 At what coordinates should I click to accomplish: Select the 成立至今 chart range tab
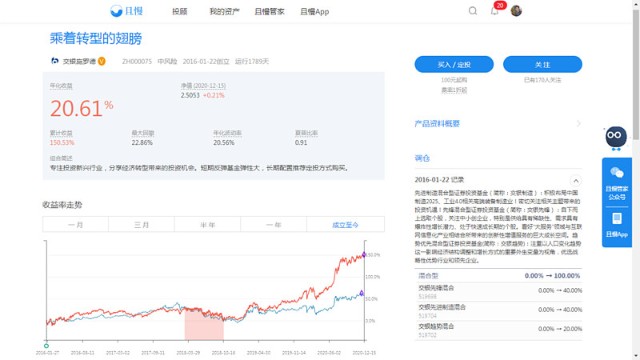coord(345,225)
